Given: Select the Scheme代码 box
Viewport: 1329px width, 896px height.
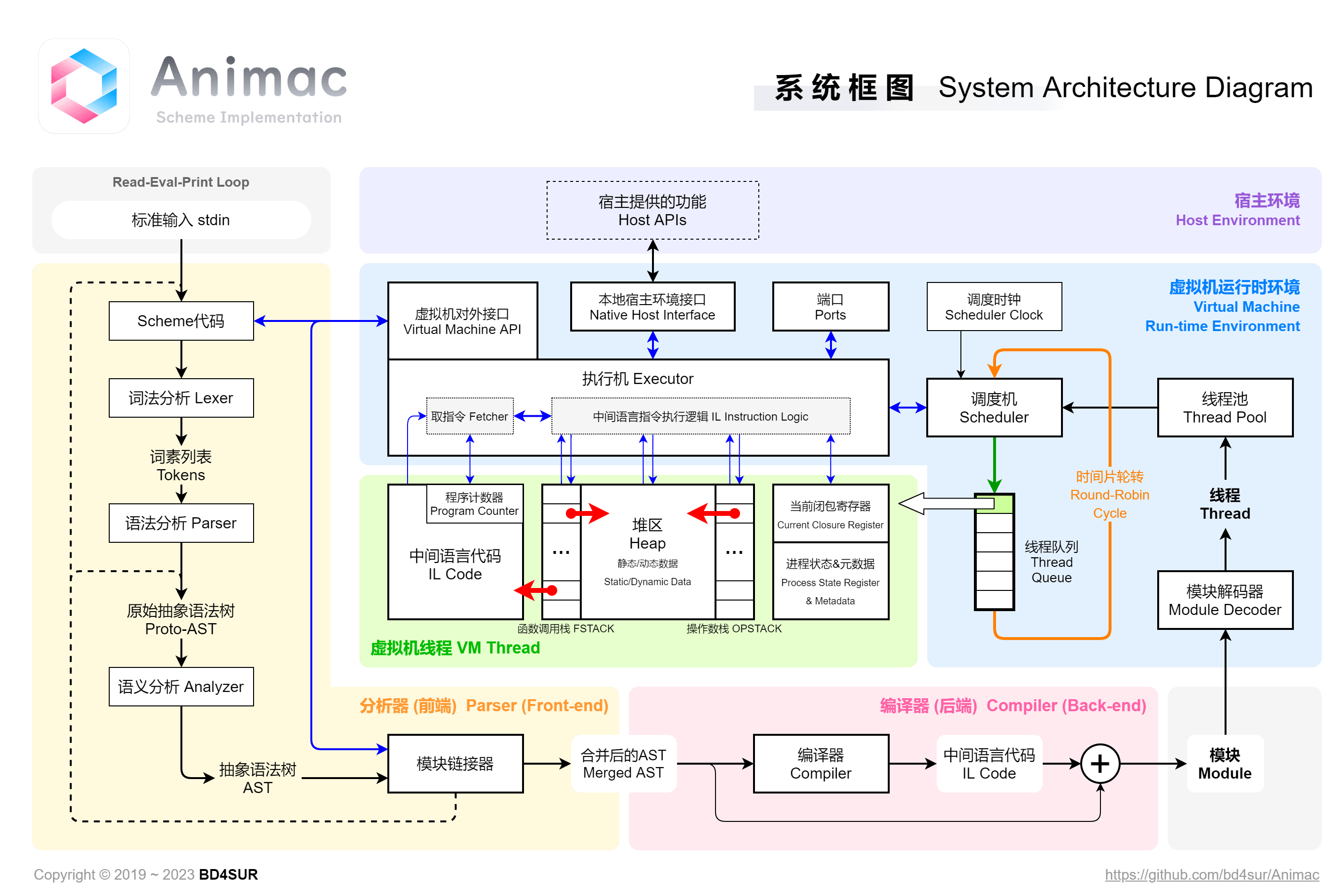Looking at the screenshot, I should click(181, 320).
